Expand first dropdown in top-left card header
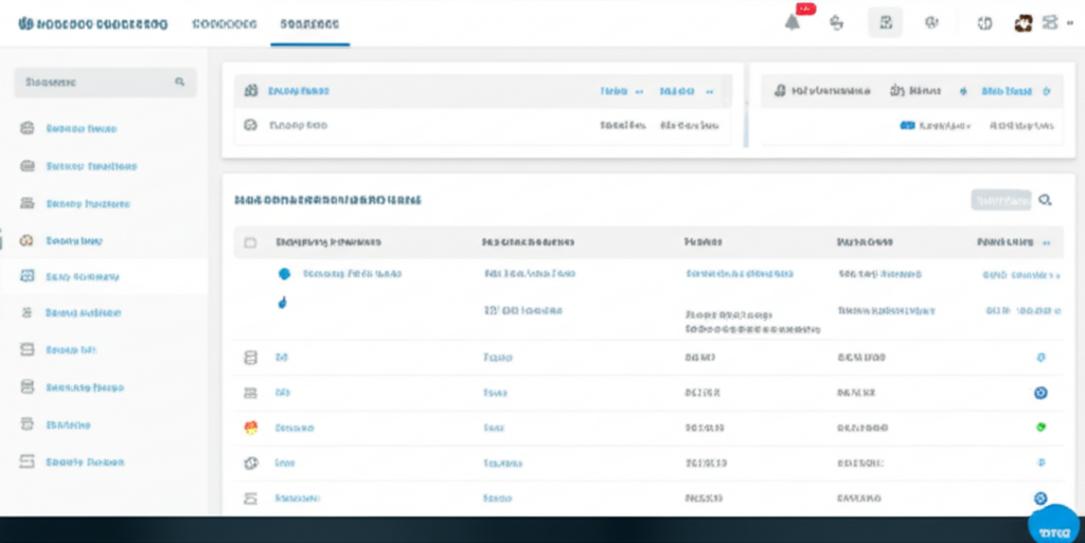1085x543 pixels. [638, 91]
